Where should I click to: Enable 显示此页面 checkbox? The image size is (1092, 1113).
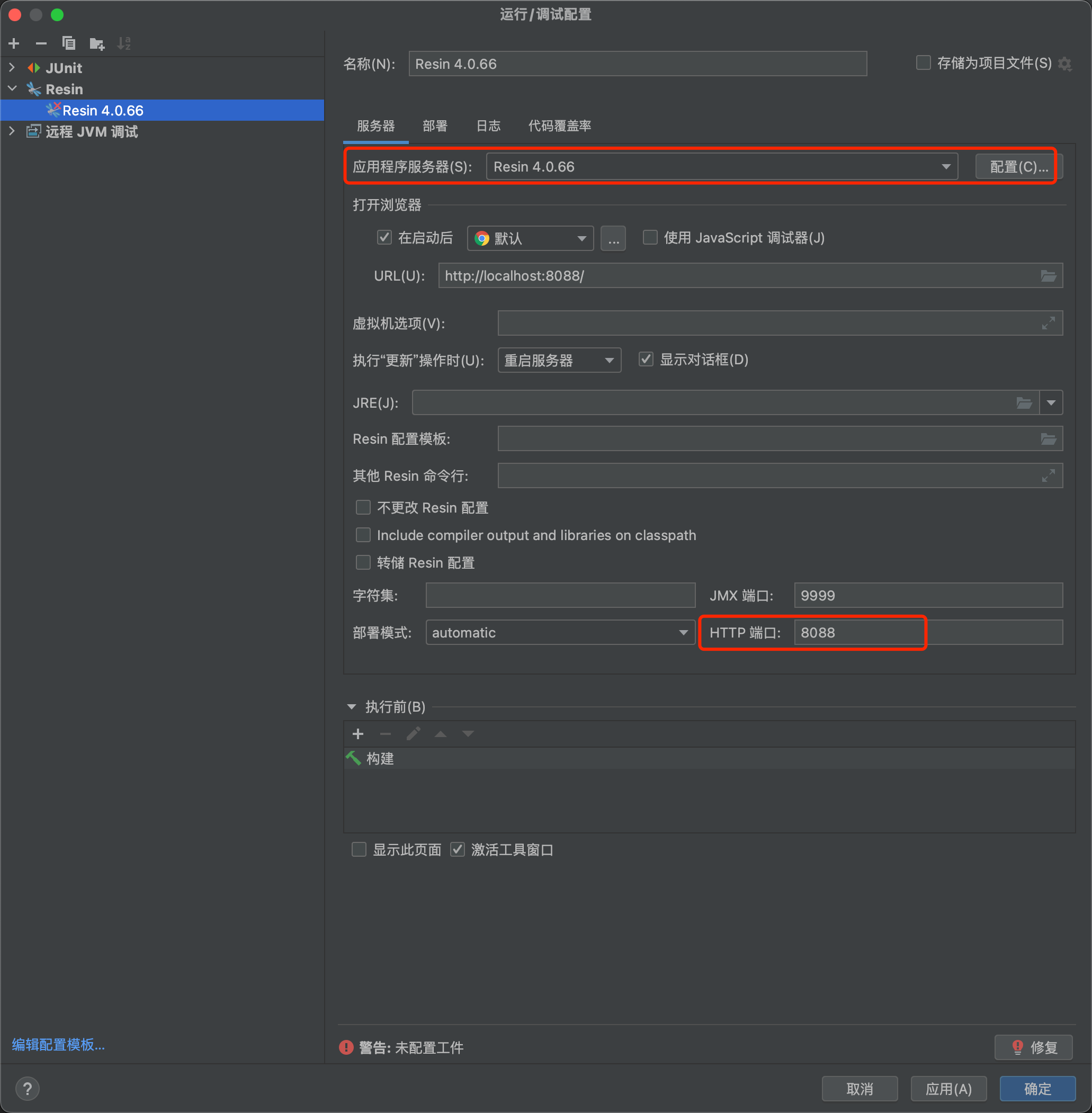359,849
